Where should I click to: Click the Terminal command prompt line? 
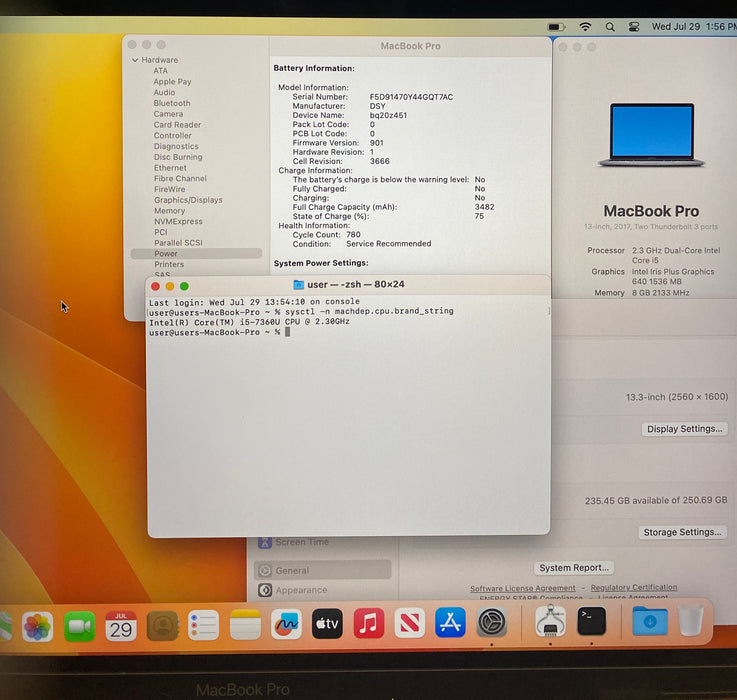(x=220, y=332)
